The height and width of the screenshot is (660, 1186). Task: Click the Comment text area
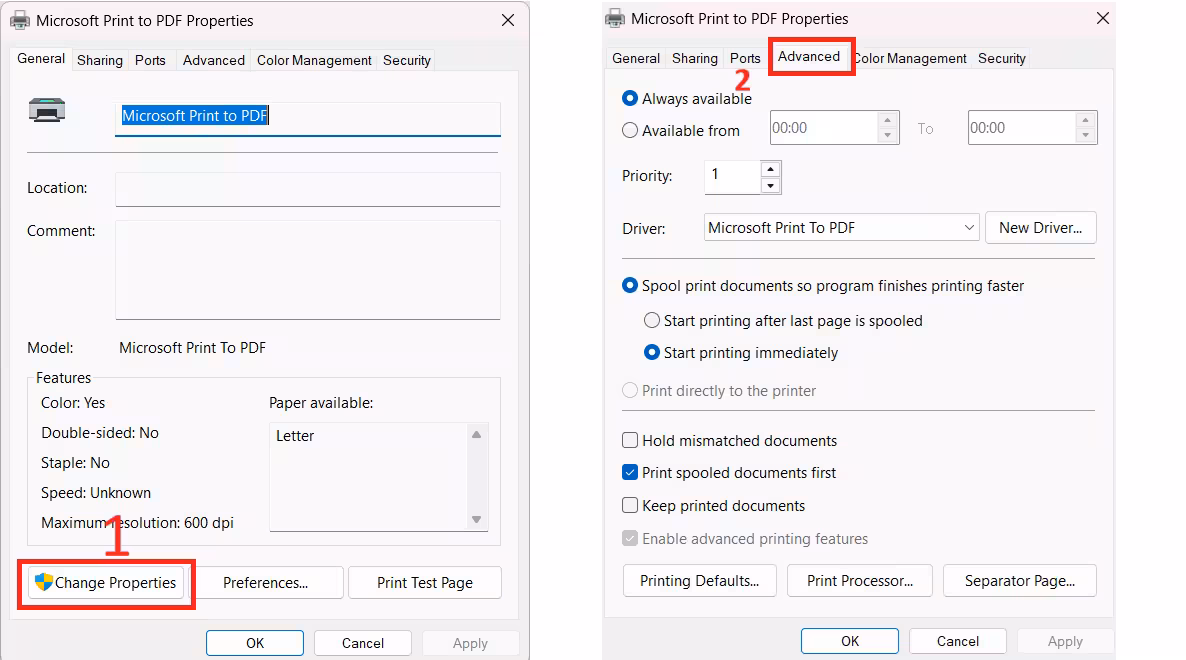click(x=308, y=270)
